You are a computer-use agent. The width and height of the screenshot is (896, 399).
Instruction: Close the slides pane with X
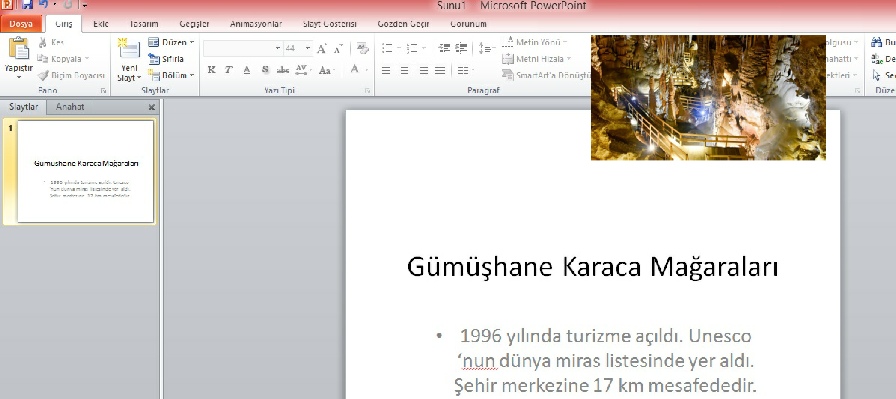151,107
